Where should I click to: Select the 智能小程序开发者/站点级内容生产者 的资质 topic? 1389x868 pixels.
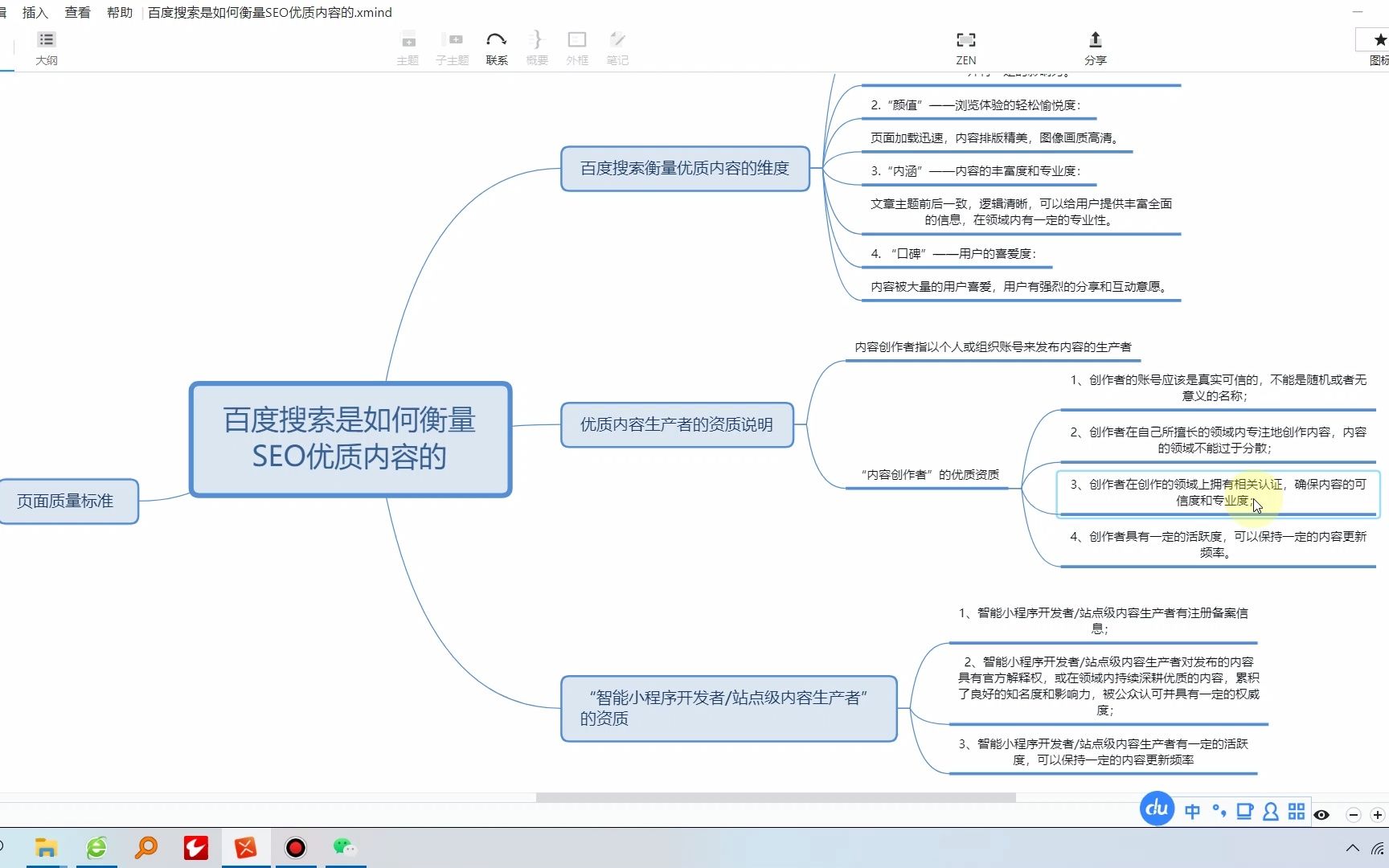coord(728,708)
